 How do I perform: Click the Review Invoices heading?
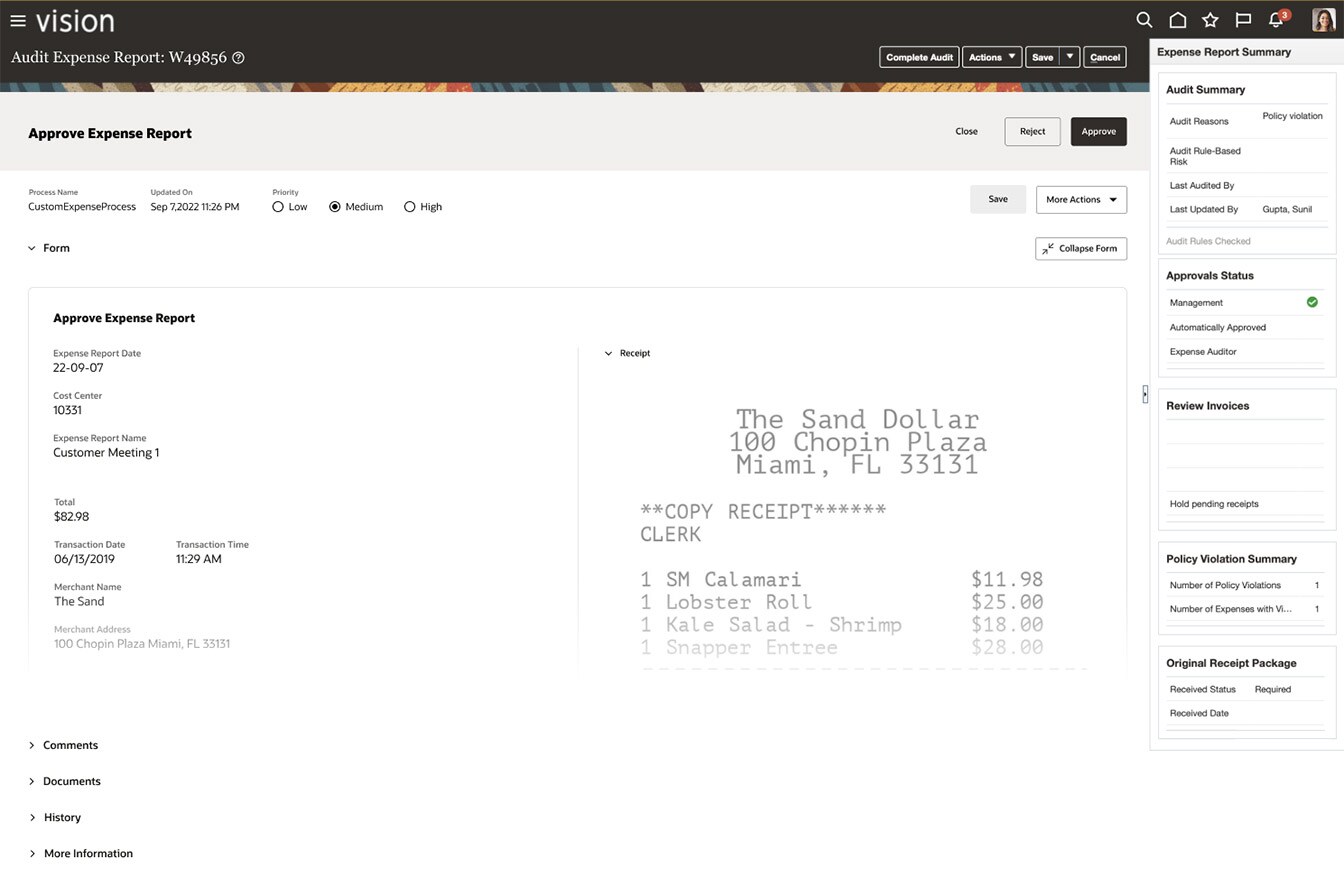(x=1207, y=406)
